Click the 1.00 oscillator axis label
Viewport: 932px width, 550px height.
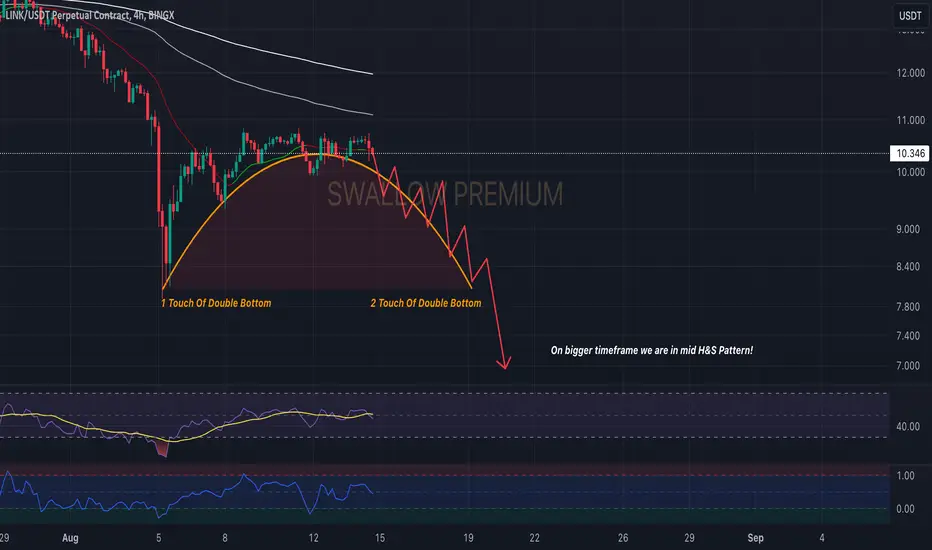tap(905, 476)
